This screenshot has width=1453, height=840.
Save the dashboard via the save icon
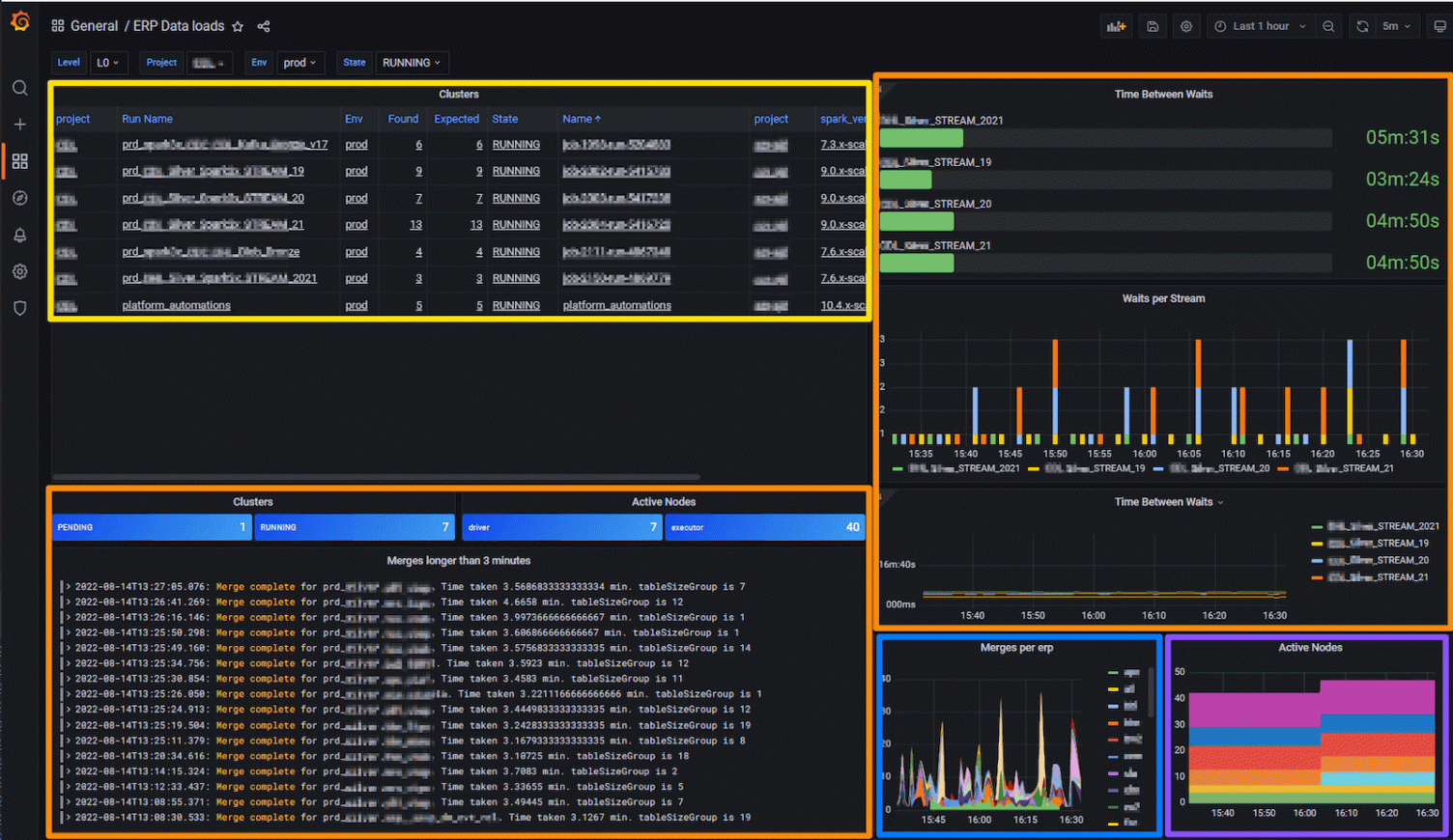coord(1152,26)
